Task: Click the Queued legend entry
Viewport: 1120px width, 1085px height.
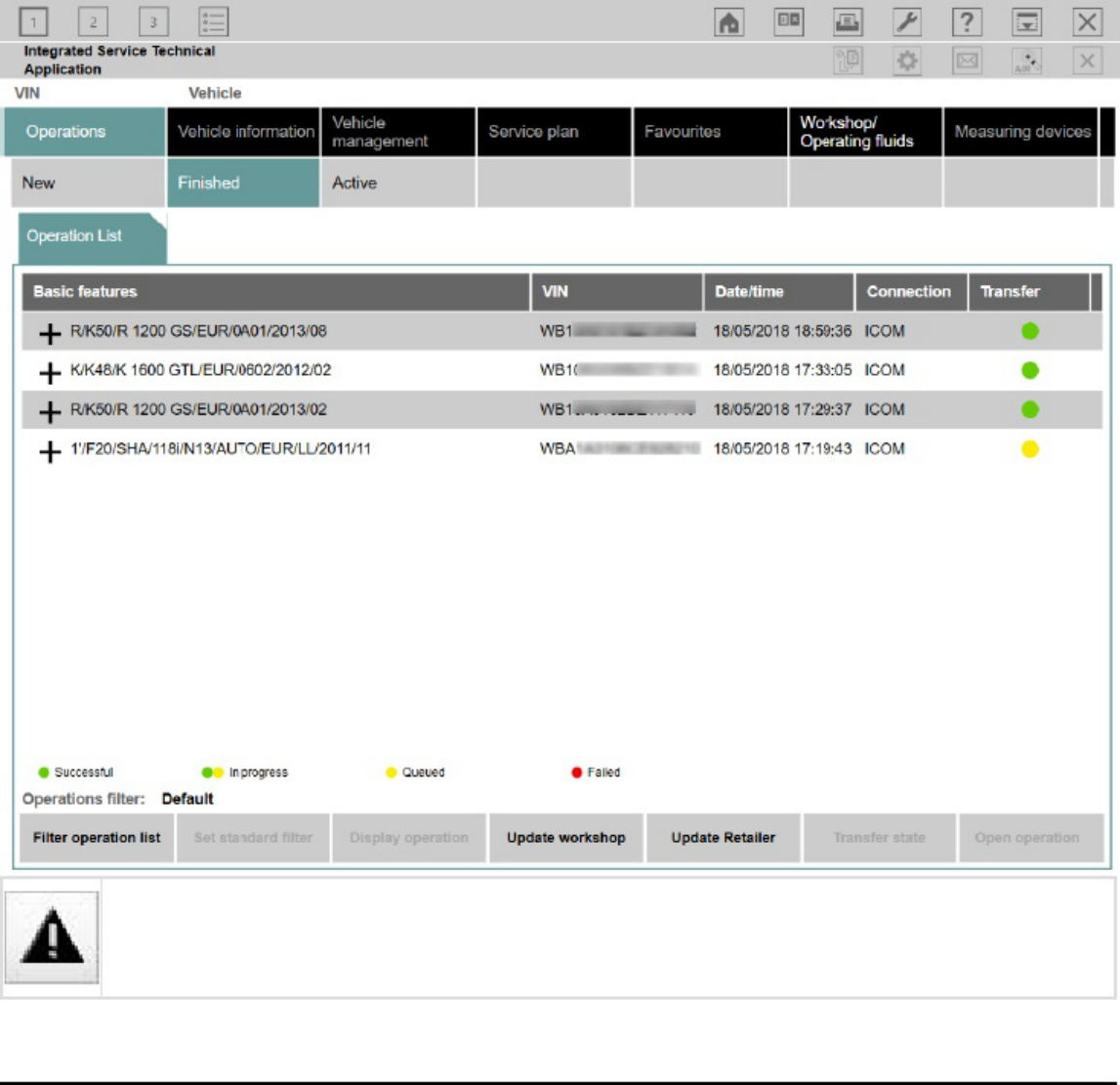Action: (x=415, y=772)
